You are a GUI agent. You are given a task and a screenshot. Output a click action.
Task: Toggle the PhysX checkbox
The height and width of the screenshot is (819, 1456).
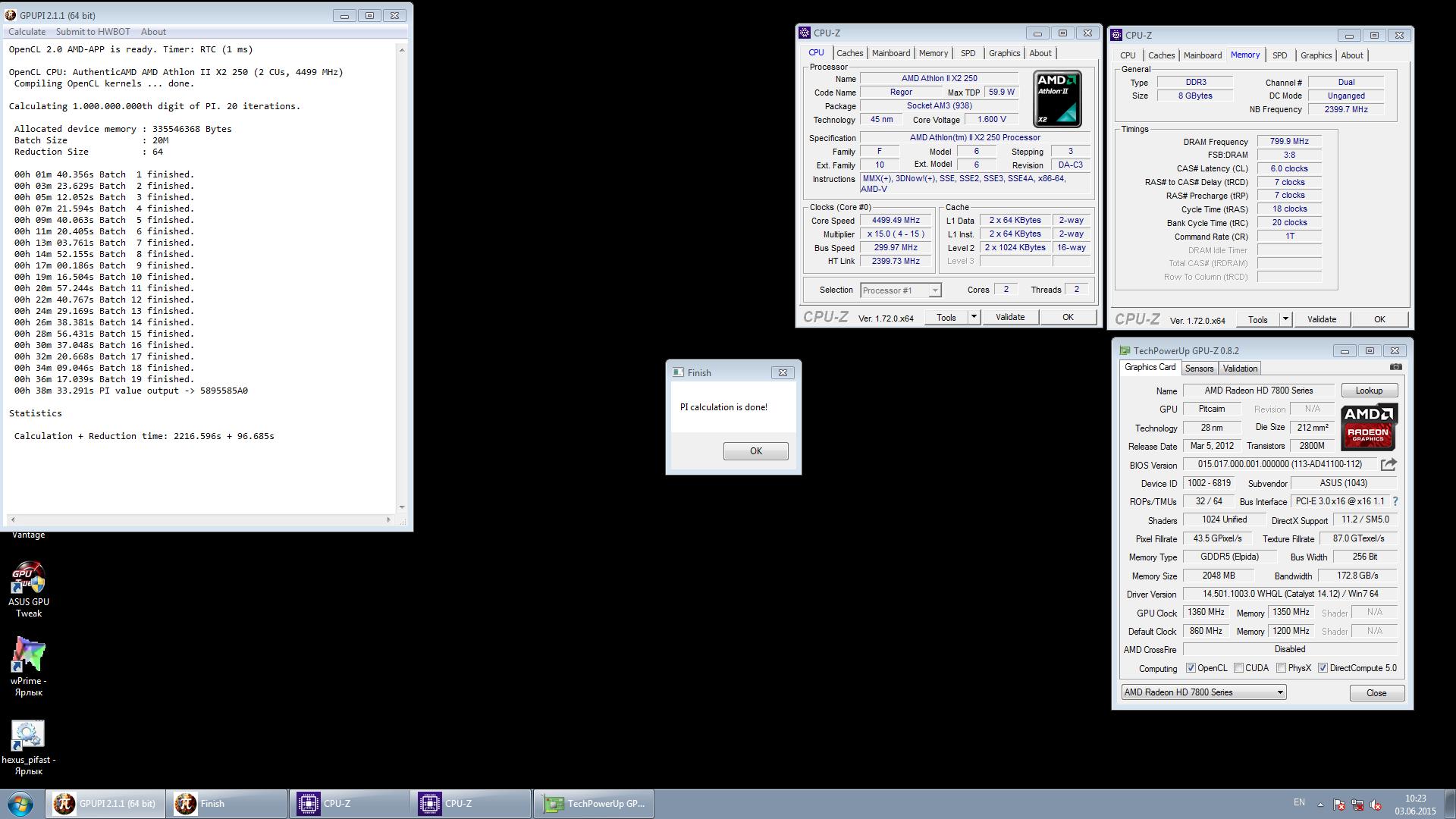(1281, 668)
